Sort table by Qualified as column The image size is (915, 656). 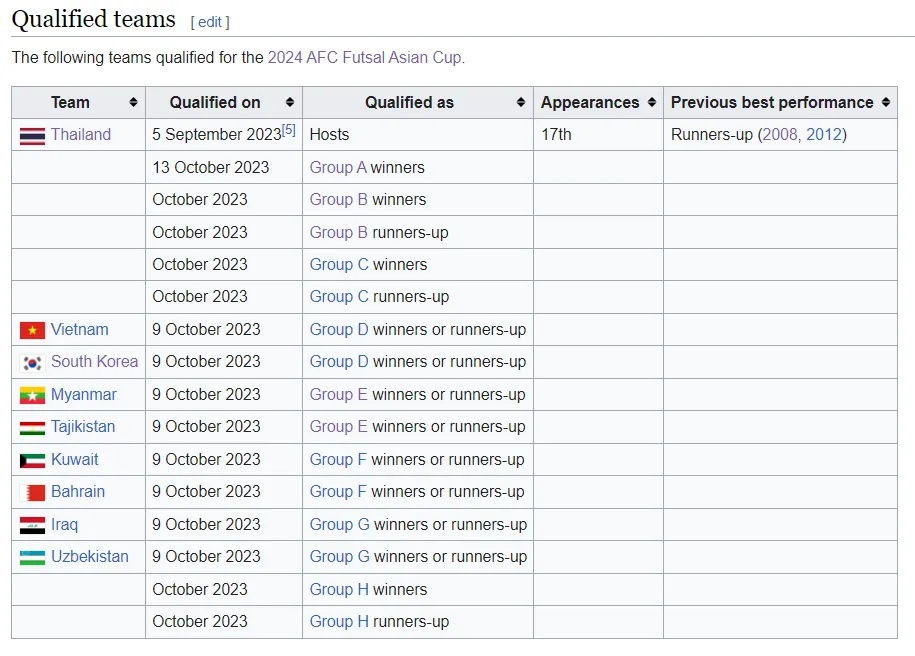tap(520, 103)
